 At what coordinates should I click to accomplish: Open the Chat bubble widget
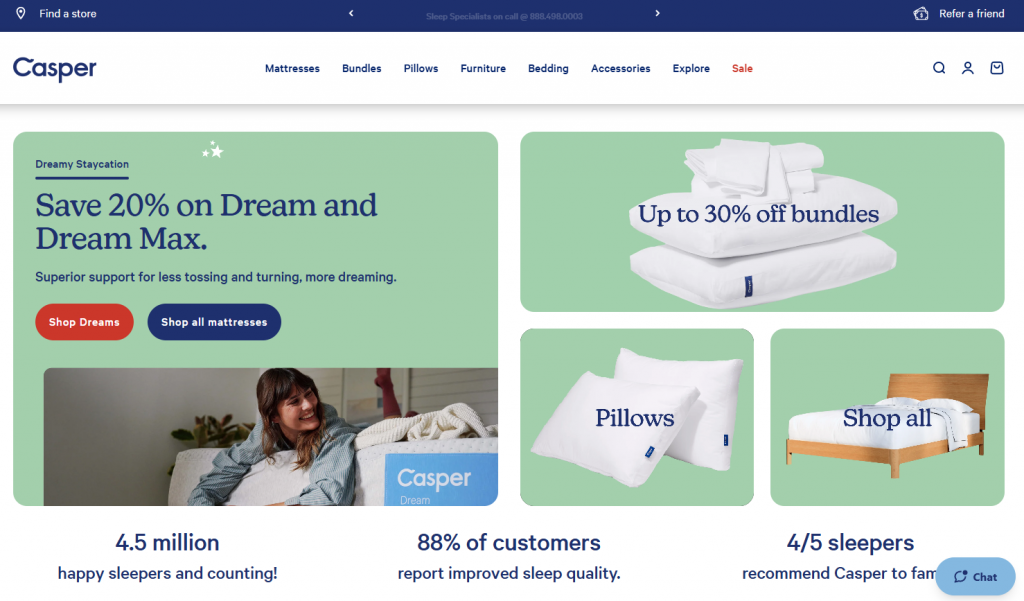click(x=975, y=576)
